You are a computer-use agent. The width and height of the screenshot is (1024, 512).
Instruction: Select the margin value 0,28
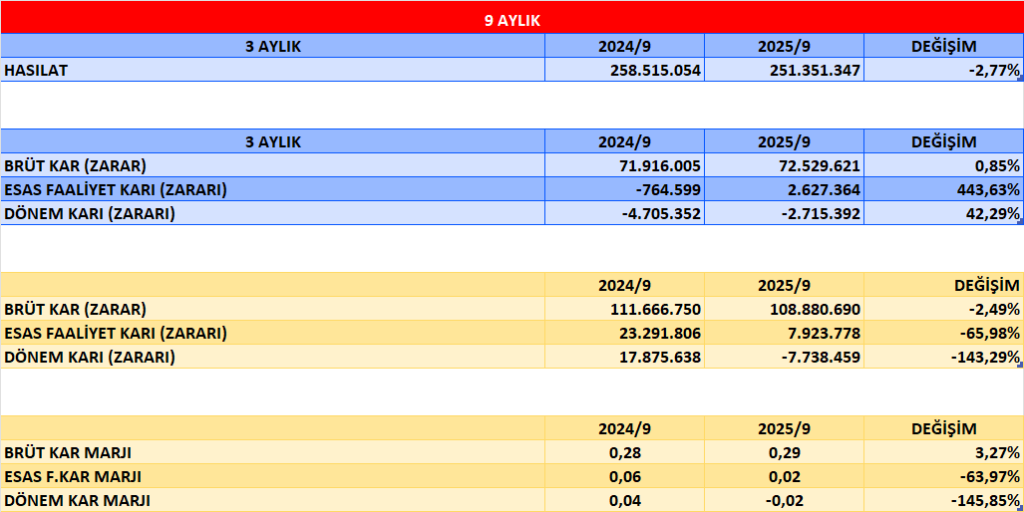point(624,452)
